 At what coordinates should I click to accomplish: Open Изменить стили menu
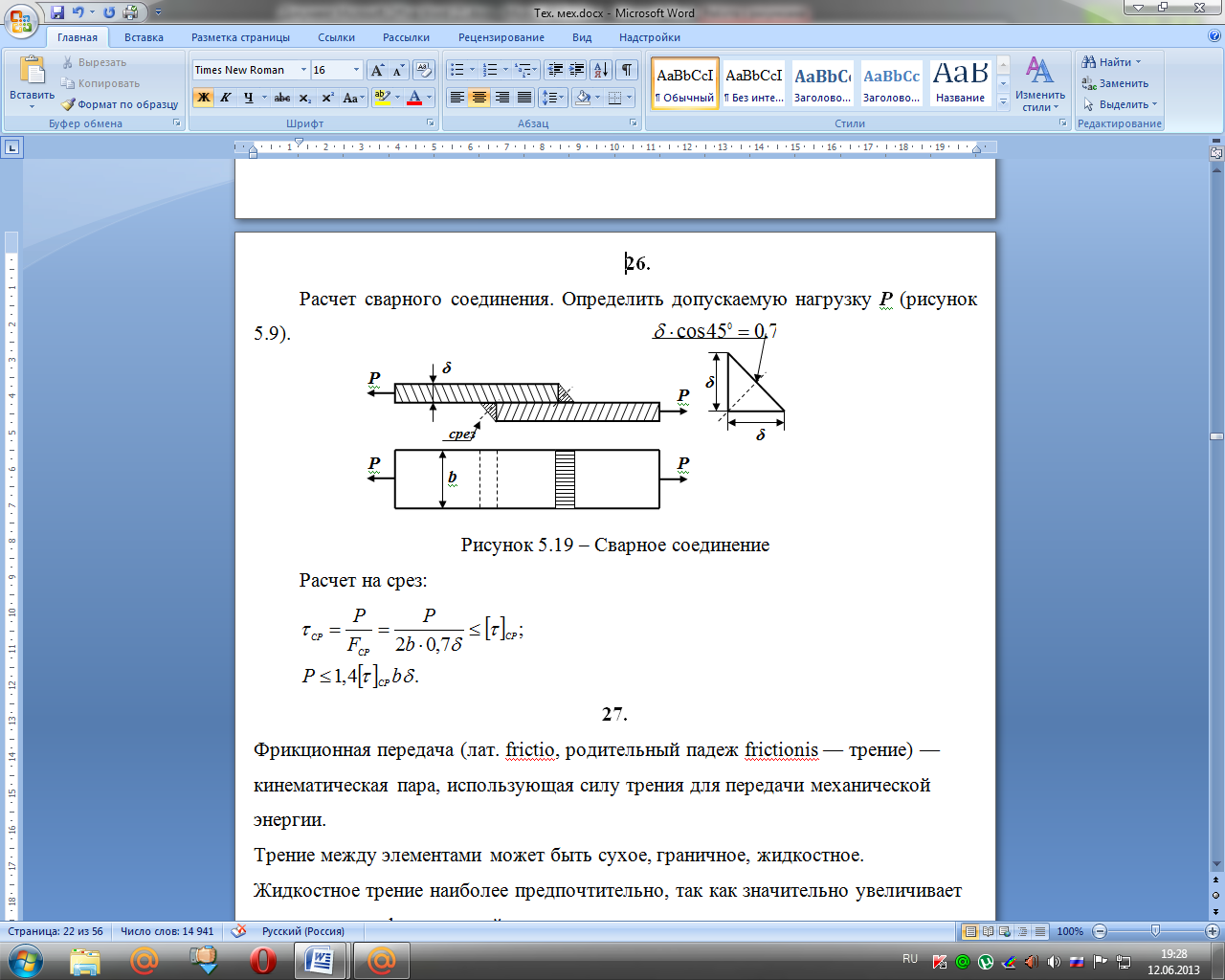[x=1039, y=84]
